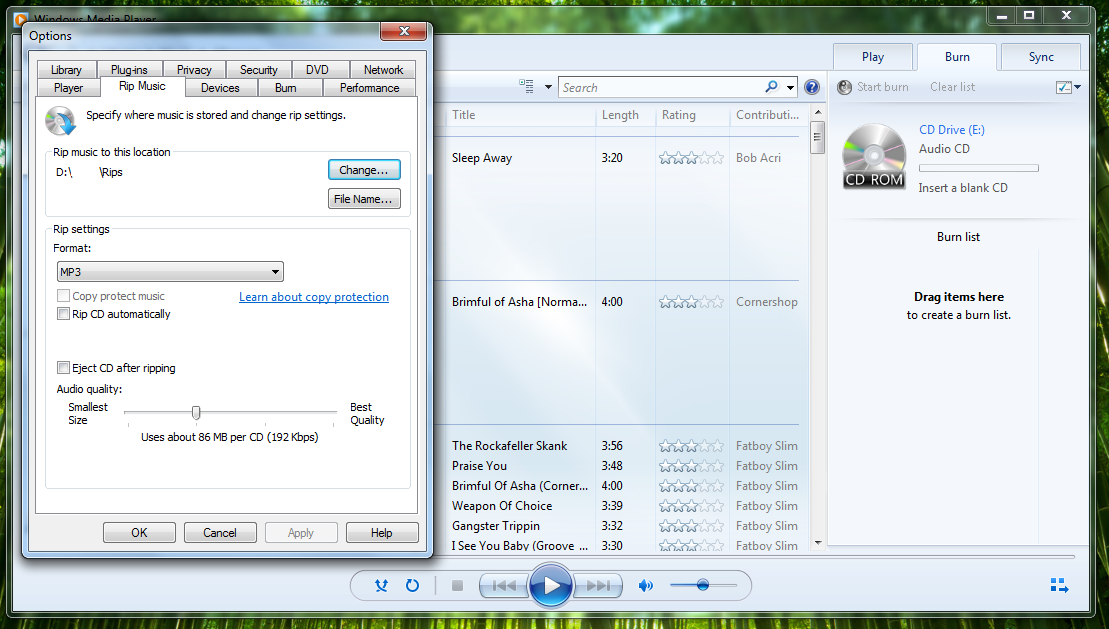
Task: Click the audio quality slider thumb
Action: [x=196, y=412]
